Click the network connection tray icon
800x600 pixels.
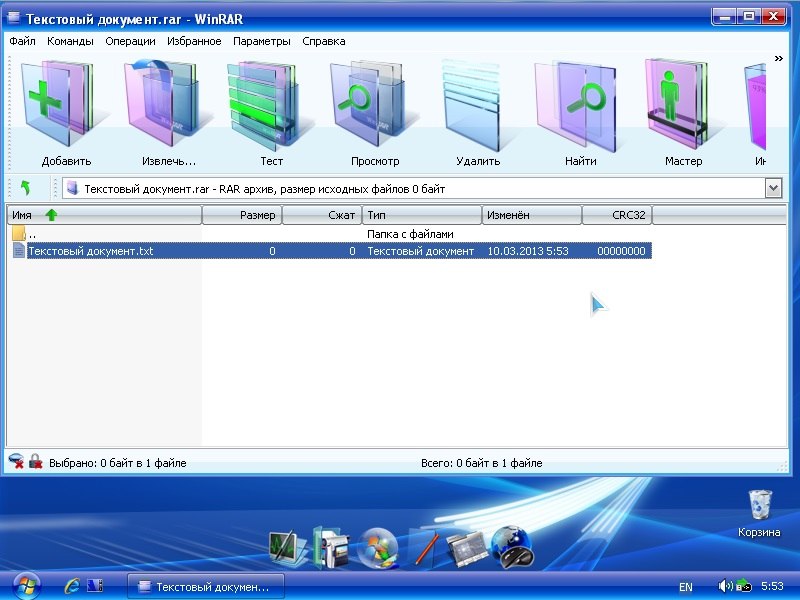pos(743,586)
